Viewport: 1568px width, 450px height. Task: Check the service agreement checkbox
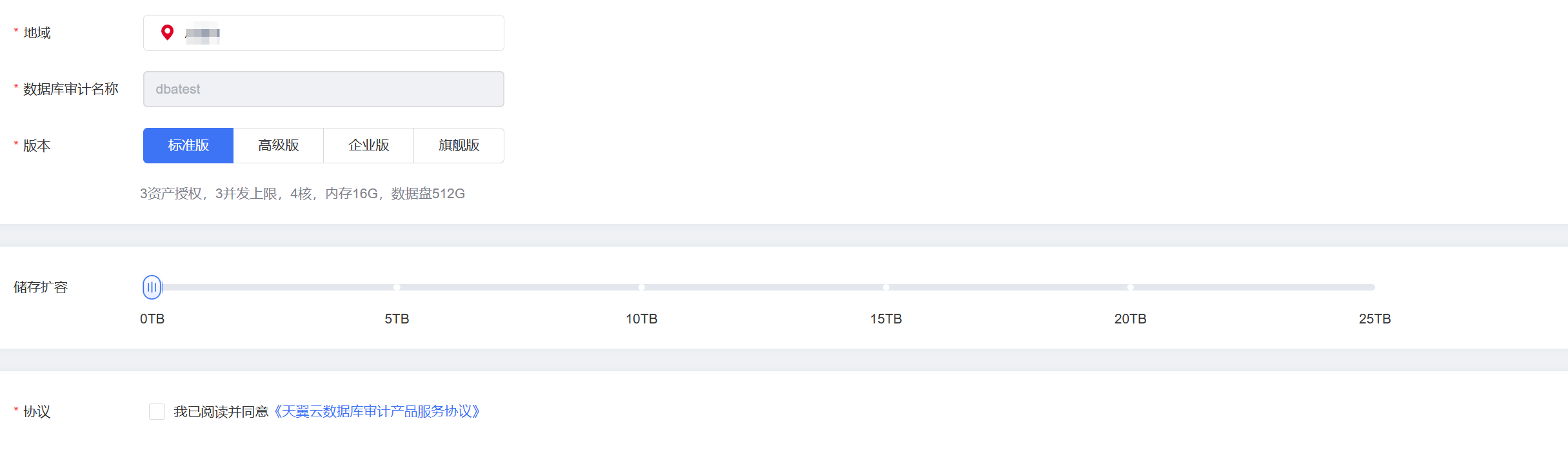pos(157,411)
